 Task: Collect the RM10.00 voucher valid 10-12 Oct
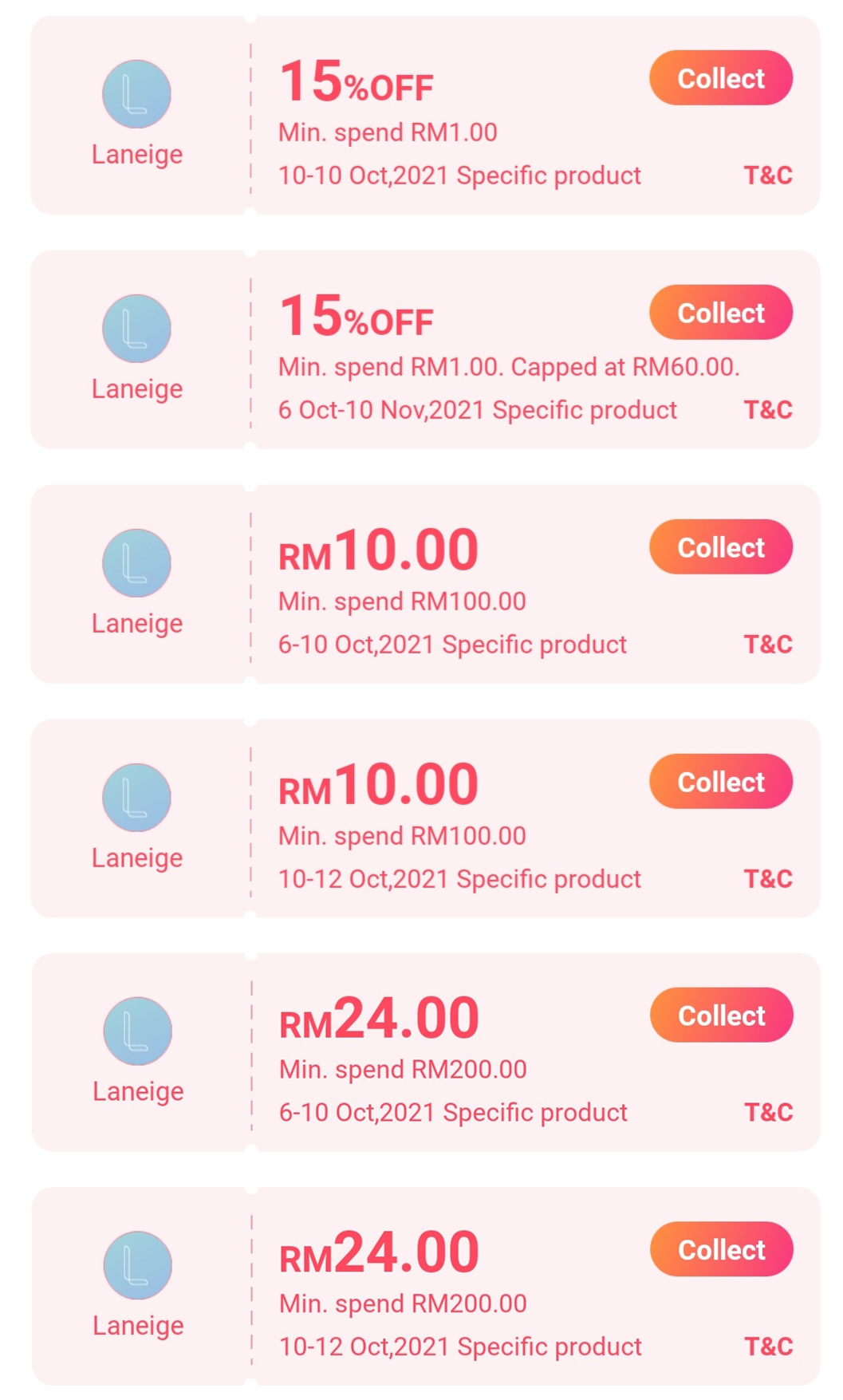(721, 782)
